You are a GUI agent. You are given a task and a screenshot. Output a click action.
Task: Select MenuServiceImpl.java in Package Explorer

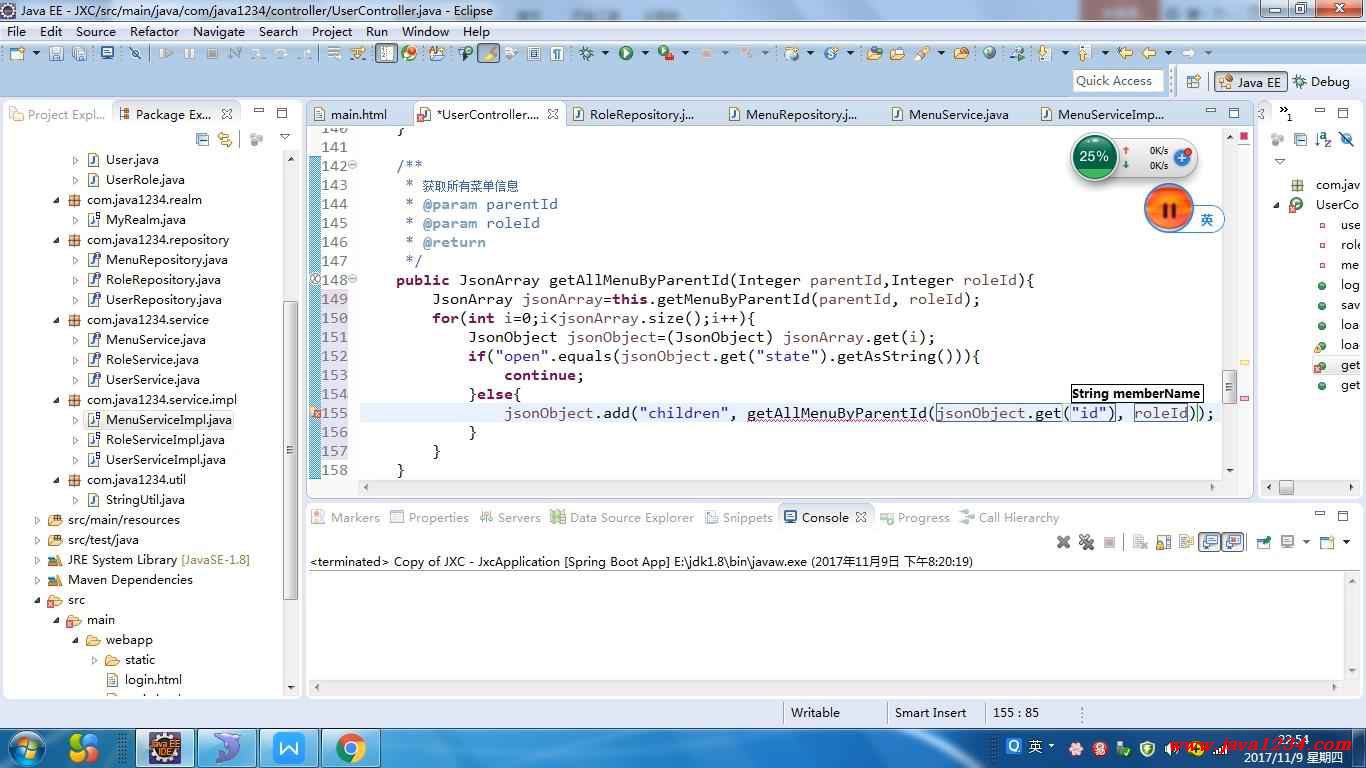(168, 419)
